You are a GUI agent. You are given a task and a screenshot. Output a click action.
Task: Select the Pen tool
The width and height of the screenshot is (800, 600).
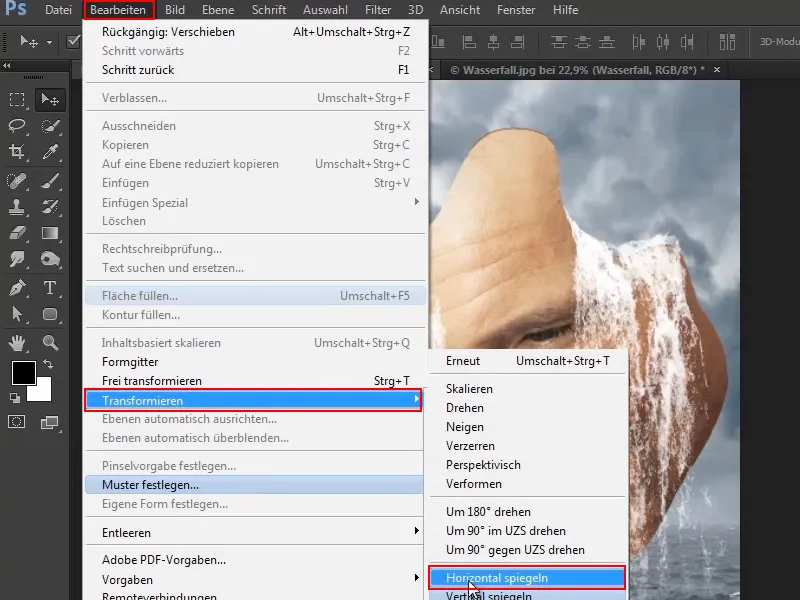tap(17, 288)
